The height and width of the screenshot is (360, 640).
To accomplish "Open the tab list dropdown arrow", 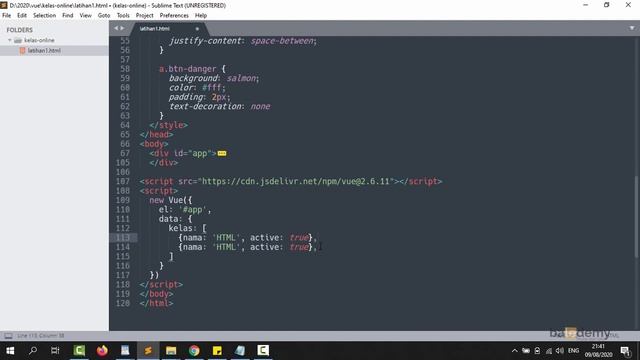I will coord(632,28).
